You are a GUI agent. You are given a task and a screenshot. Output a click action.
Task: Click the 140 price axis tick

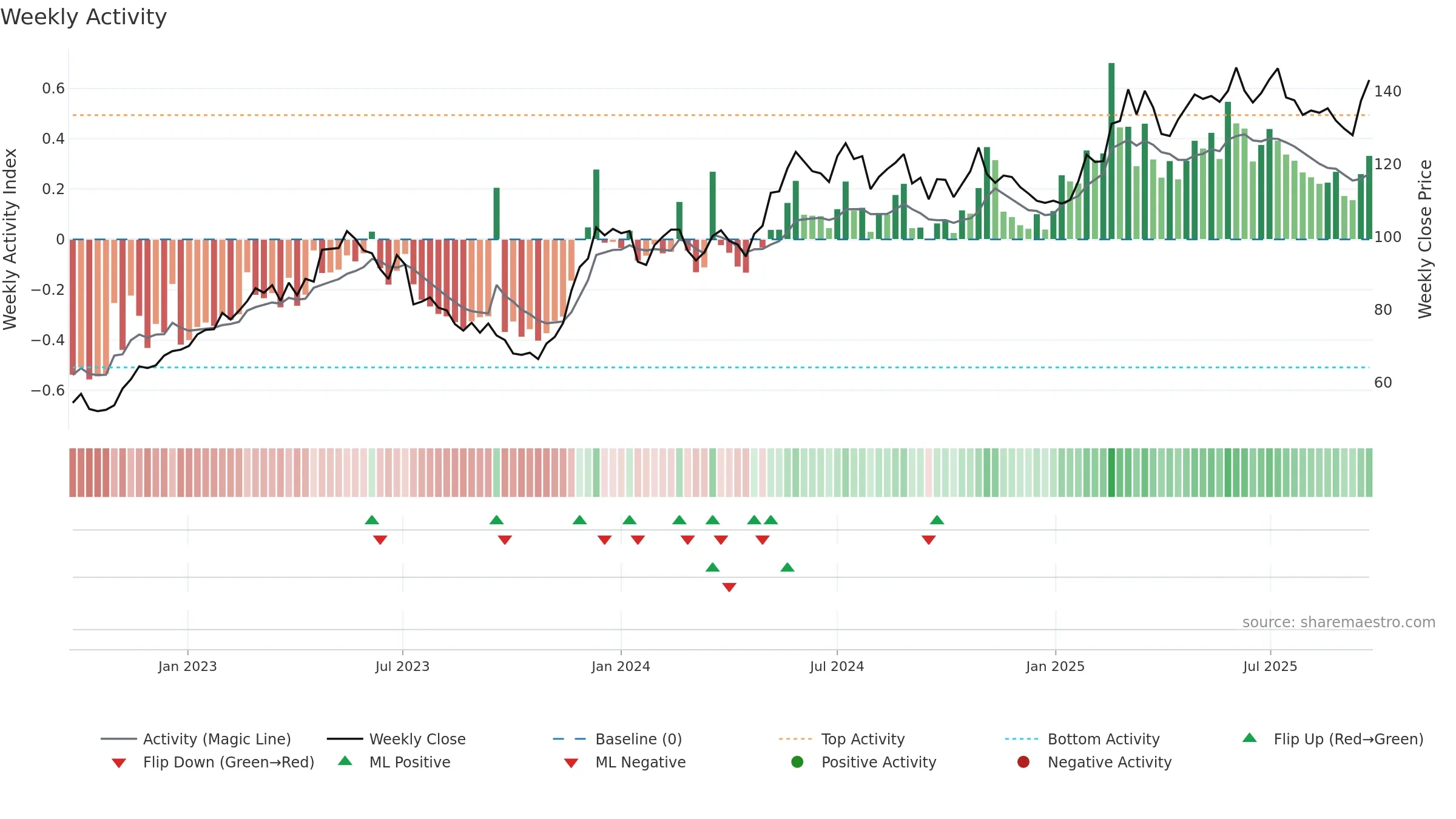1387,92
